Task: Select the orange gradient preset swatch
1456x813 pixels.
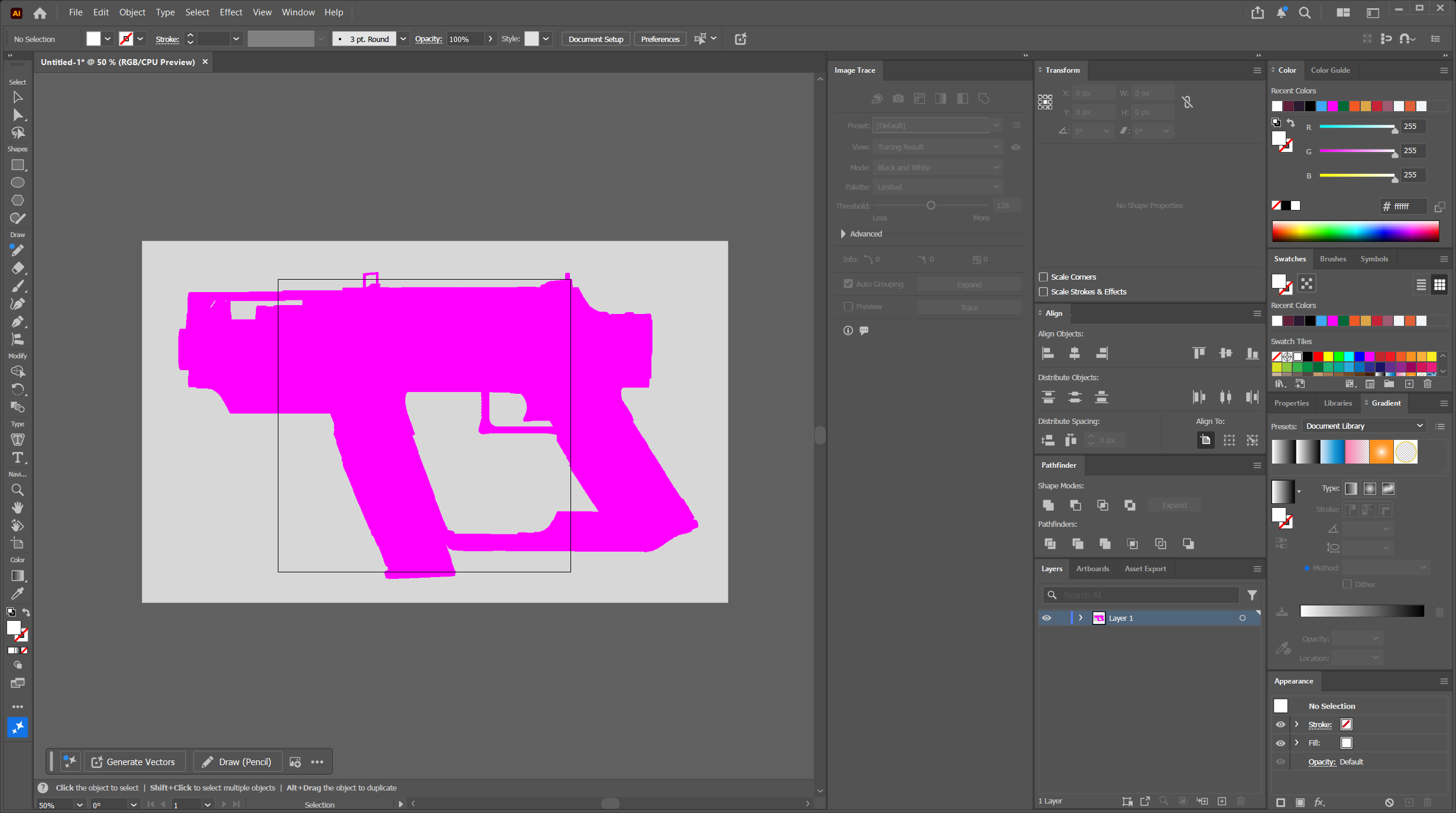Action: click(x=1382, y=452)
